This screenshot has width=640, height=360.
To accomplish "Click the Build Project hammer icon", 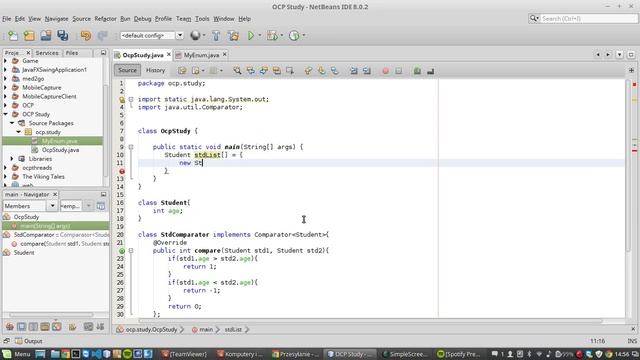I will coord(216,36).
